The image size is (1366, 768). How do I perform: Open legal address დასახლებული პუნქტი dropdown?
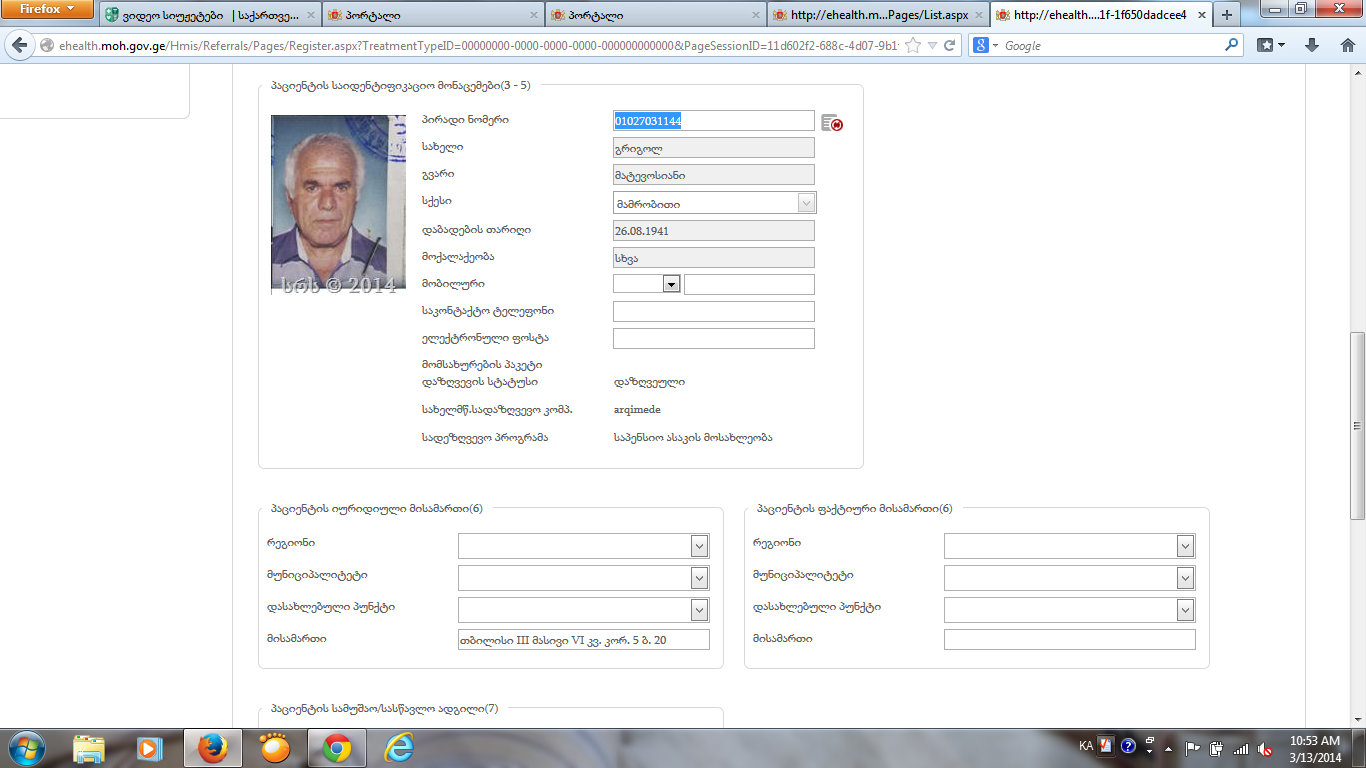coord(699,610)
